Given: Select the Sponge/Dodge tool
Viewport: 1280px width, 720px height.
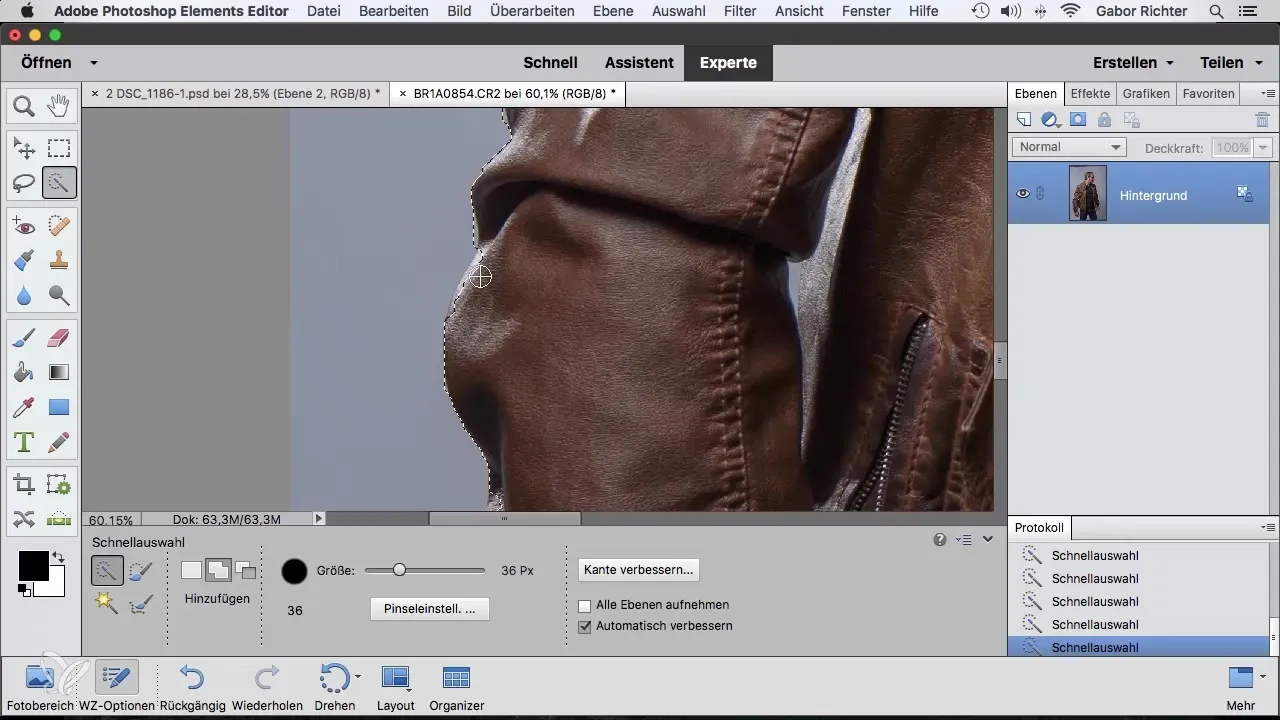Looking at the screenshot, I should click(59, 295).
